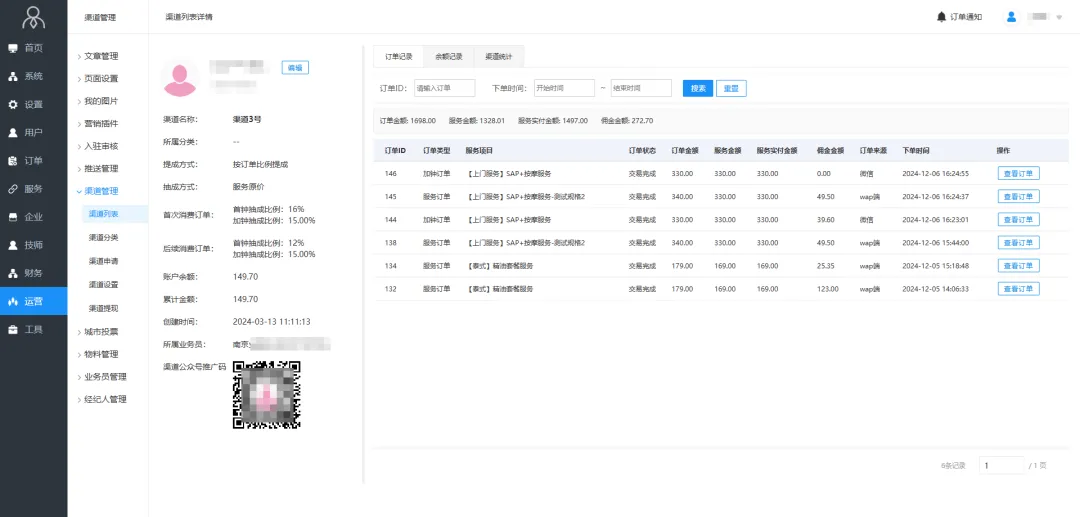Image resolution: width=1080 pixels, height=517 pixels.
Task: Open the 财务 finance icon in sidebar
Action: coord(13,273)
